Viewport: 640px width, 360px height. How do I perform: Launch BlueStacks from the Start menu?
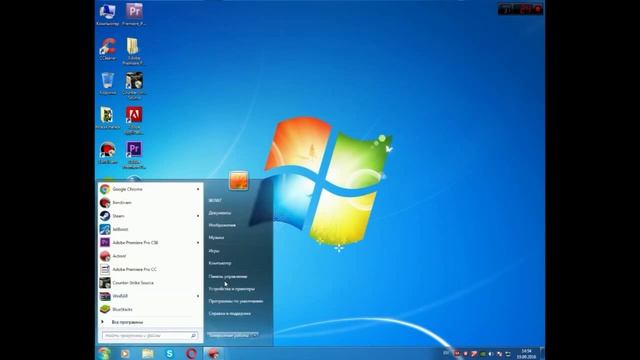click(150, 309)
